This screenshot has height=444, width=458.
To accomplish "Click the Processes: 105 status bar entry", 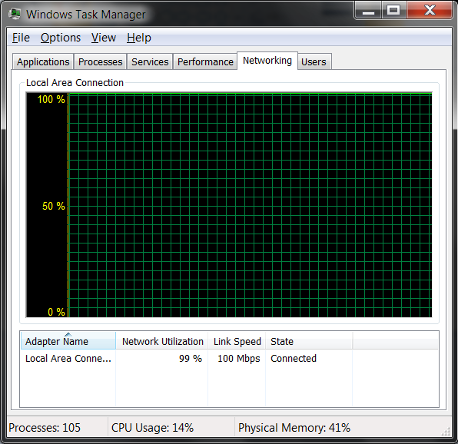I will click(45, 428).
